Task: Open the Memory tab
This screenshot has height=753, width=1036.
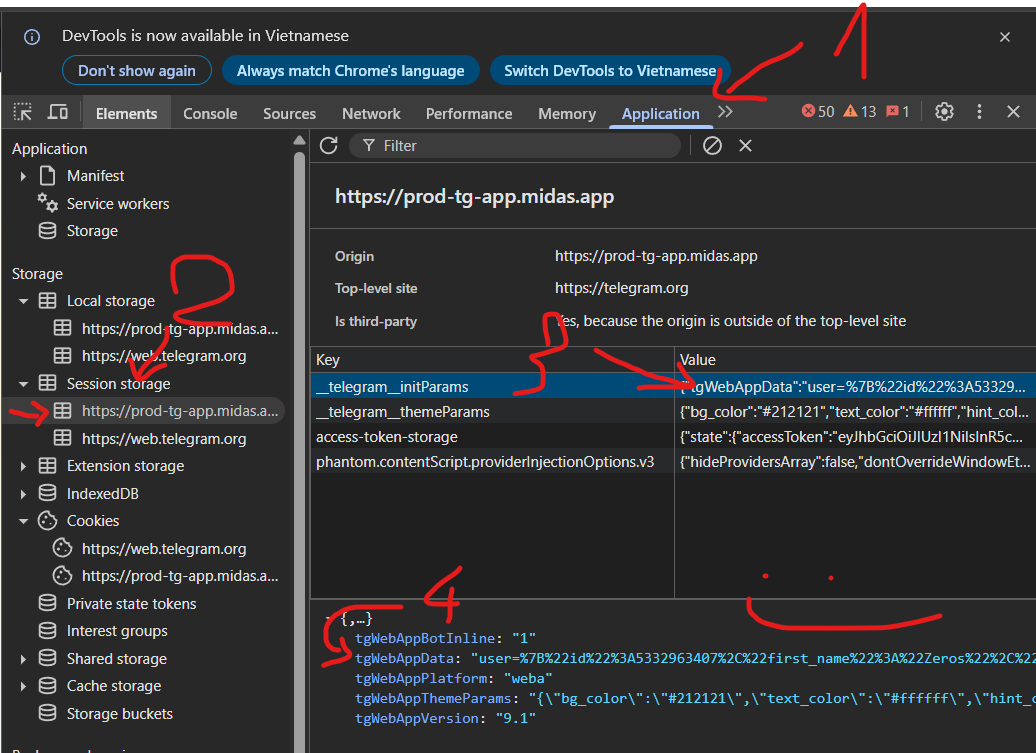Action: (567, 114)
